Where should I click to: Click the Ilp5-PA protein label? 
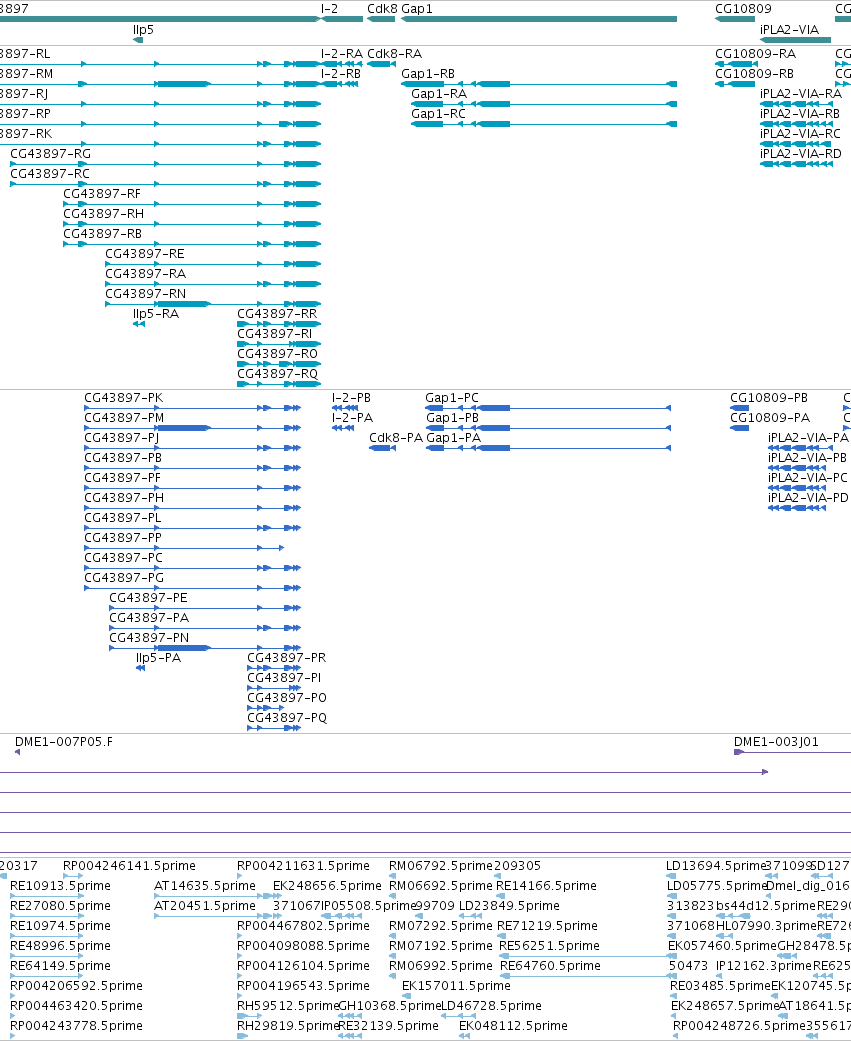pos(158,657)
